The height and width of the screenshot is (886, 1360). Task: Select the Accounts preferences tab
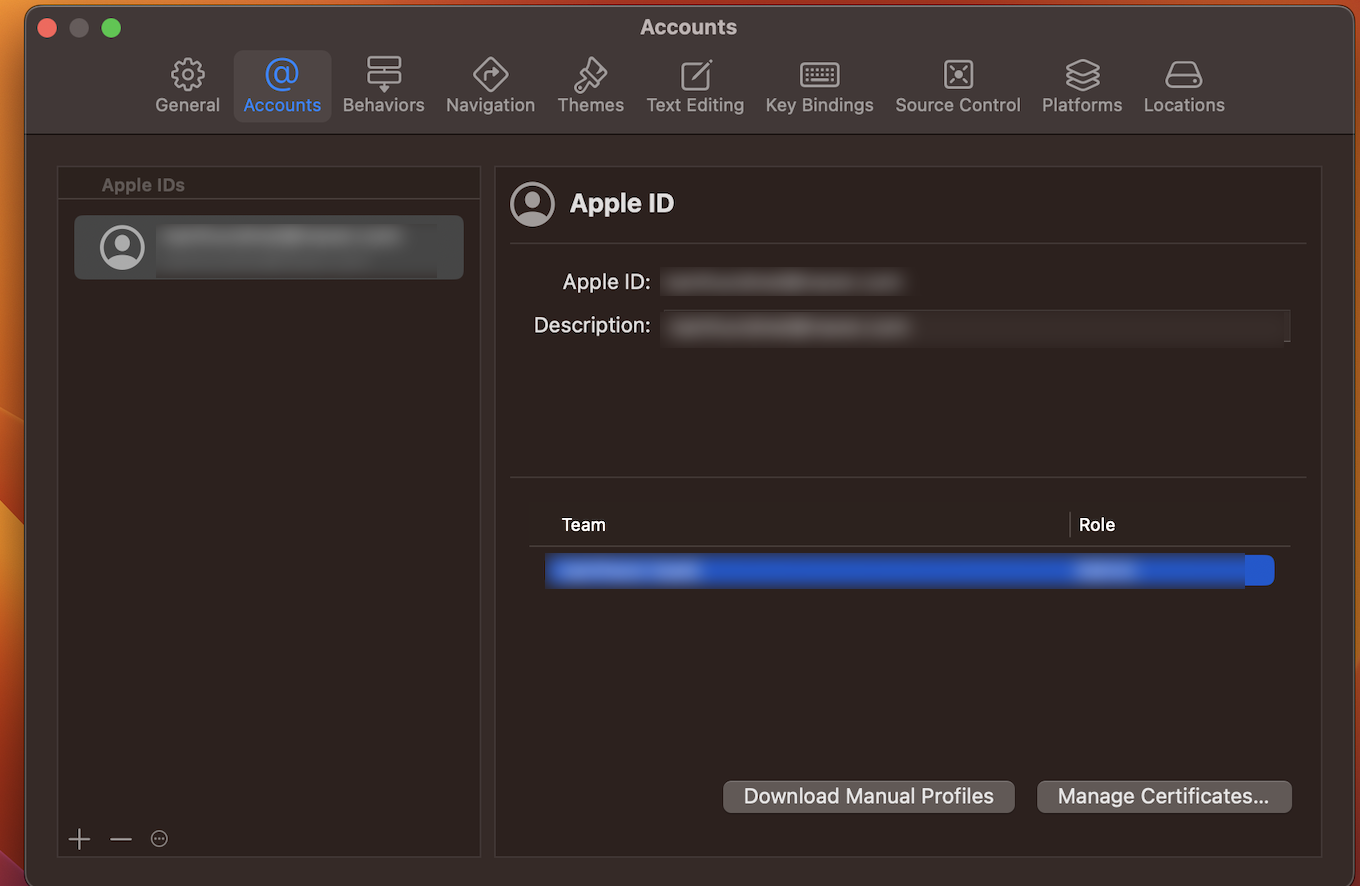click(x=282, y=86)
